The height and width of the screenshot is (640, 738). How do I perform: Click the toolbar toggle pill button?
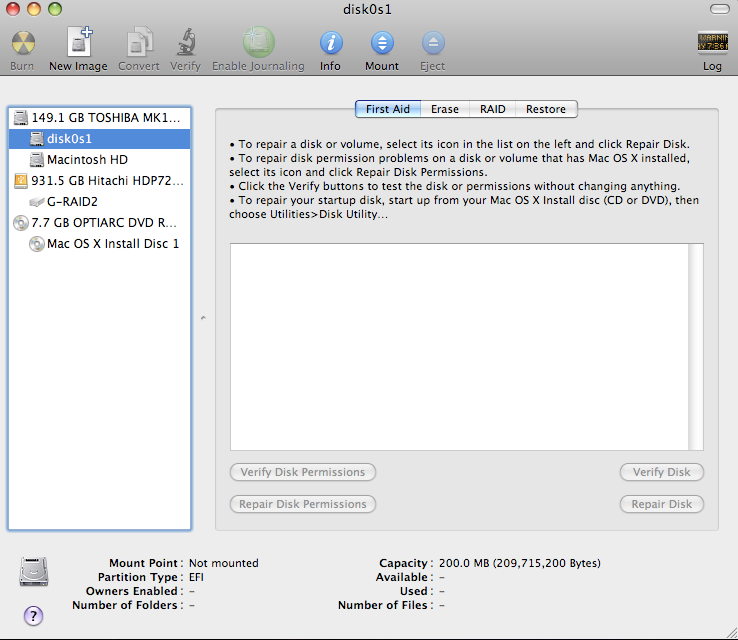[x=720, y=9]
